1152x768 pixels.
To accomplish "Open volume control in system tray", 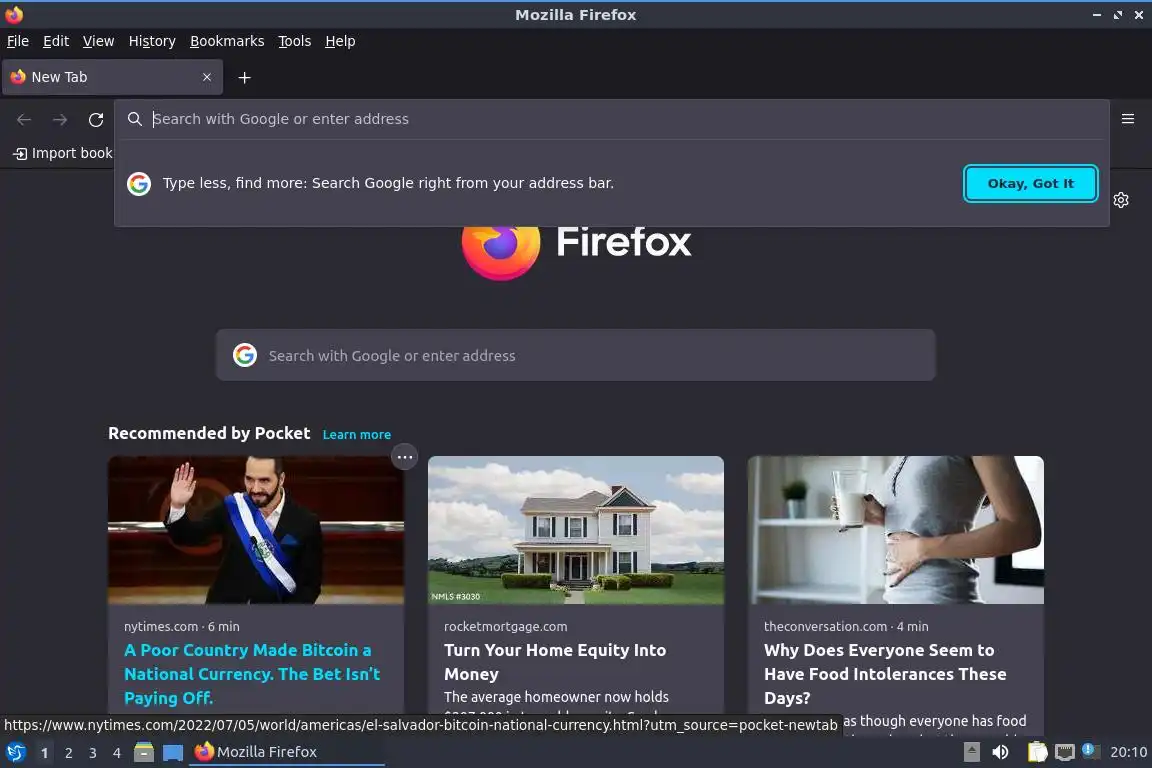I will coord(1000,752).
